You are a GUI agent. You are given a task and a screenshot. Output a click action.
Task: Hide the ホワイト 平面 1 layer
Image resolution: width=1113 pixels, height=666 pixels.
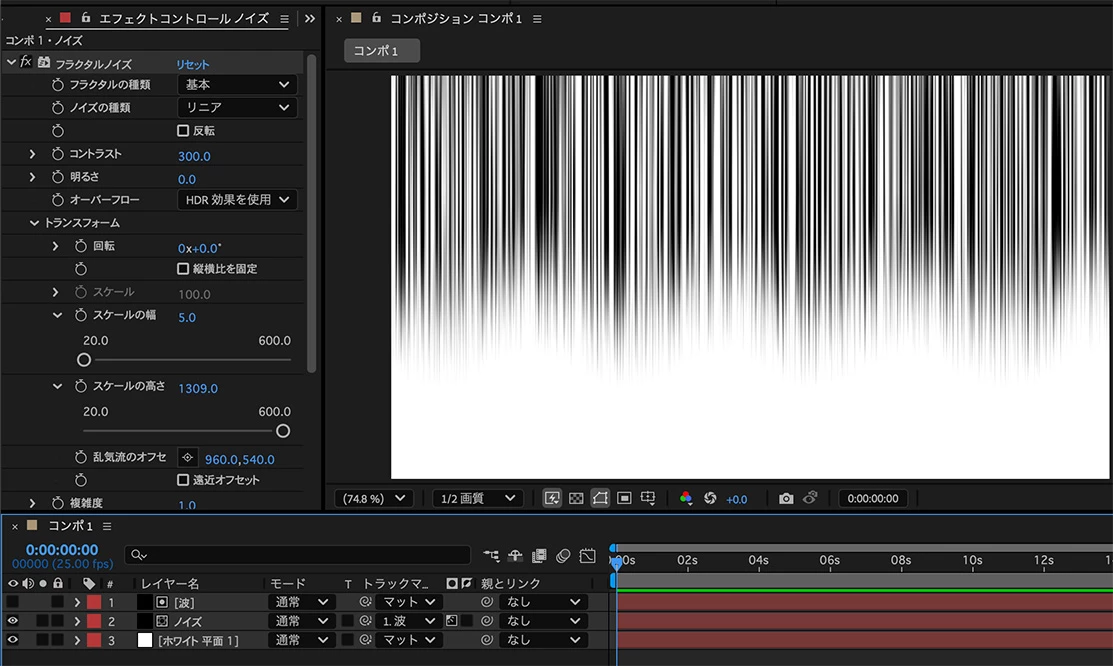tap(12, 640)
